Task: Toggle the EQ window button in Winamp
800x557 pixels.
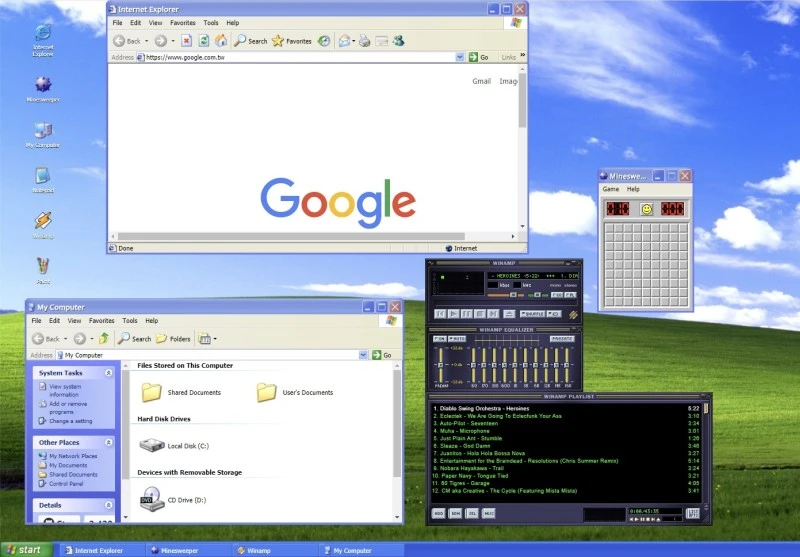Action: pos(557,295)
